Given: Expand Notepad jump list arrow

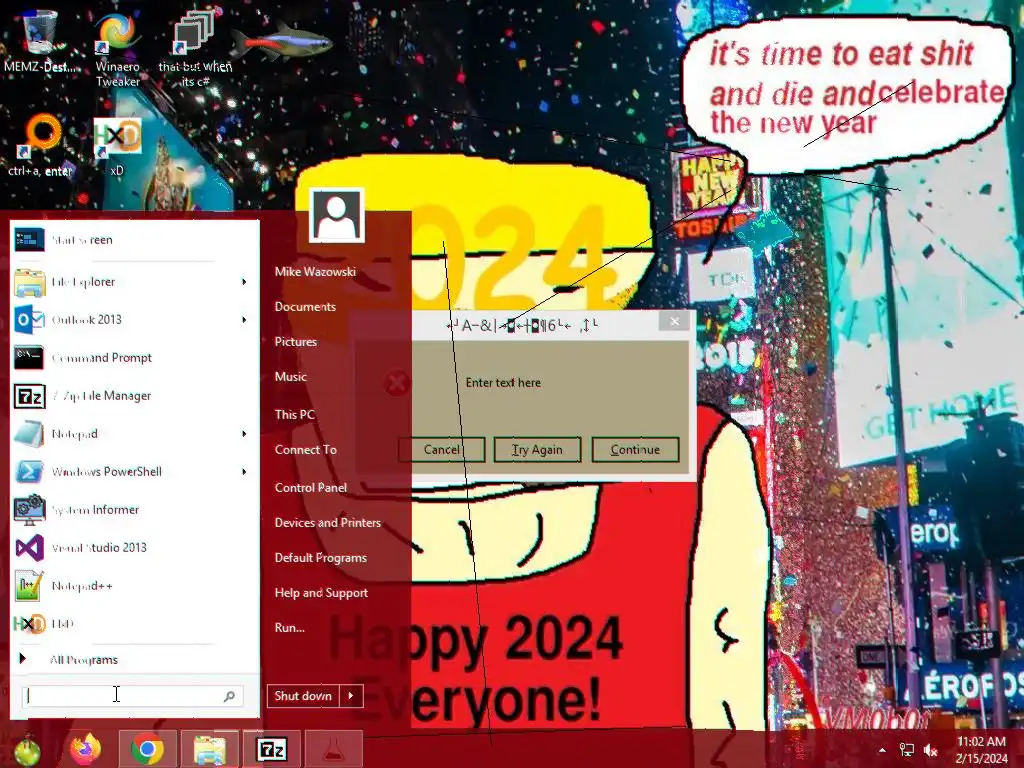Looking at the screenshot, I should click(244, 434).
